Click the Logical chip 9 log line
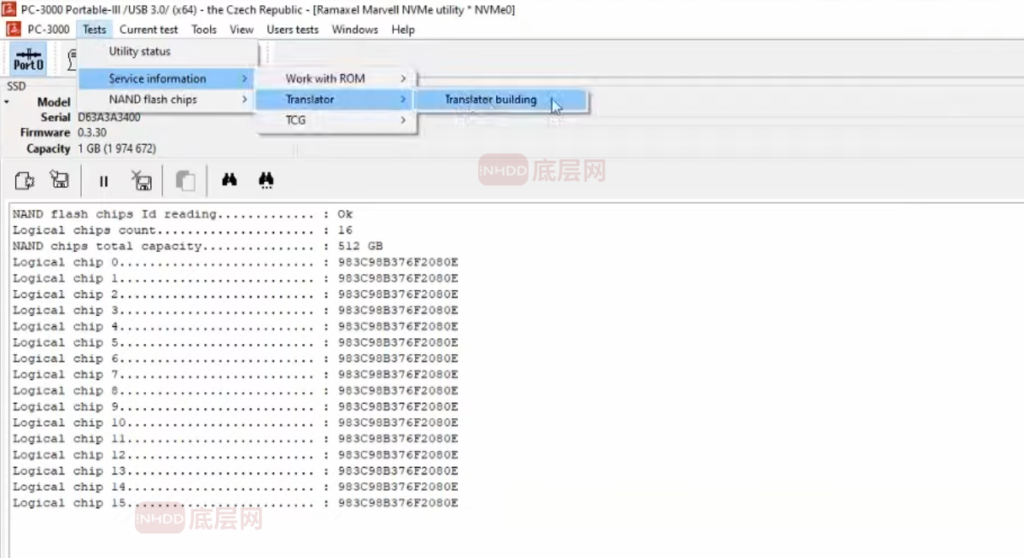 coord(235,406)
